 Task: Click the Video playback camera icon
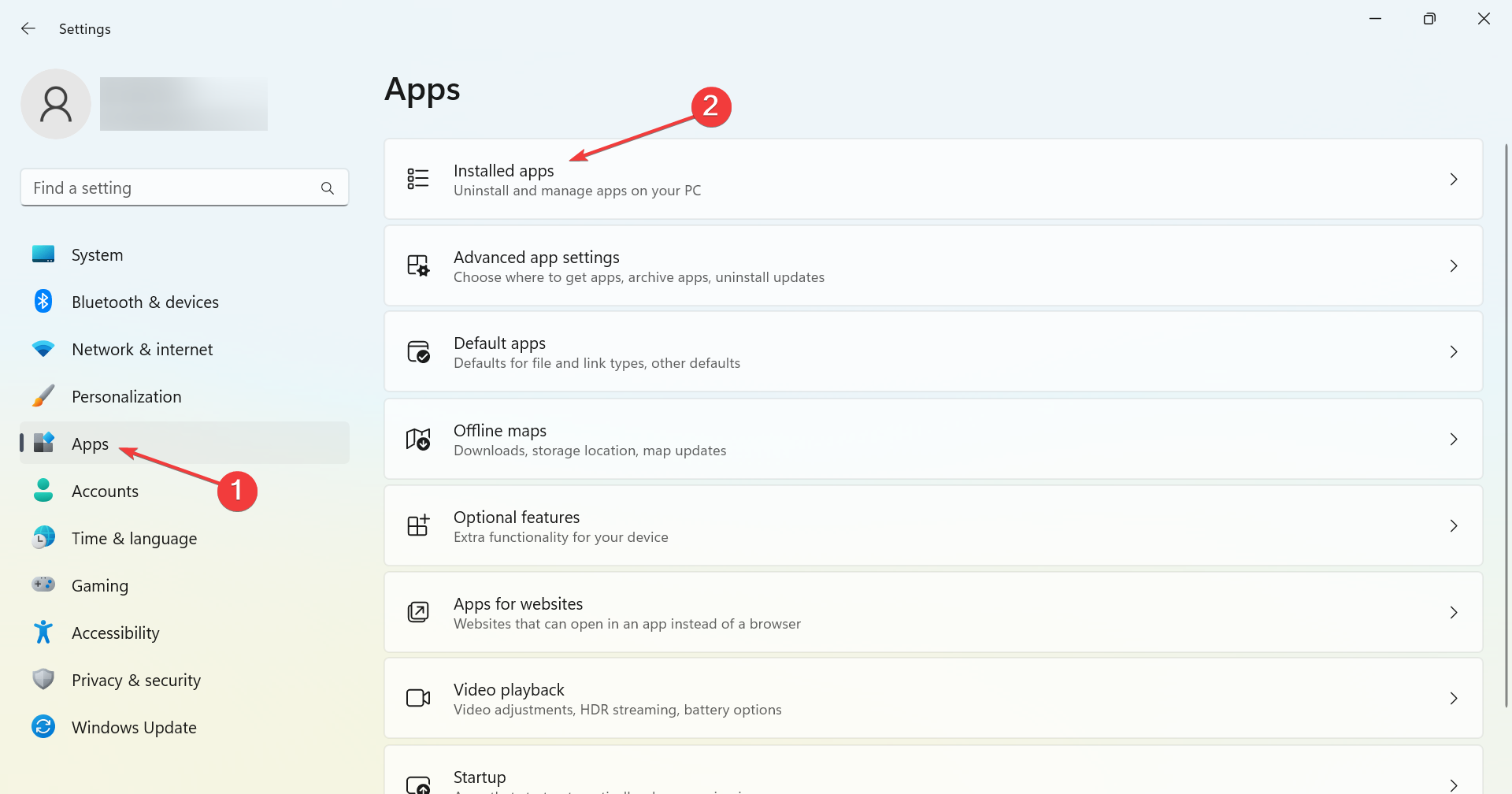click(x=418, y=698)
